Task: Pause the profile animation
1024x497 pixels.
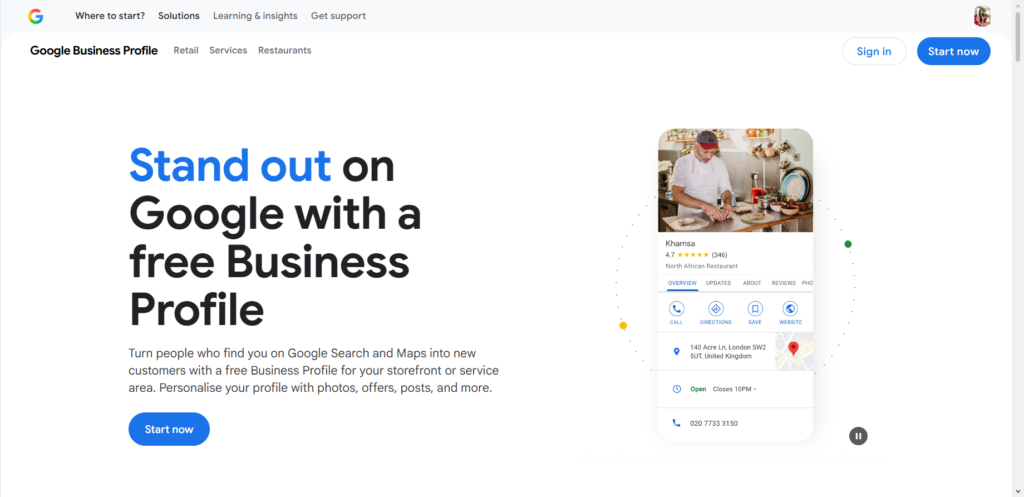Action: pyautogui.click(x=858, y=435)
